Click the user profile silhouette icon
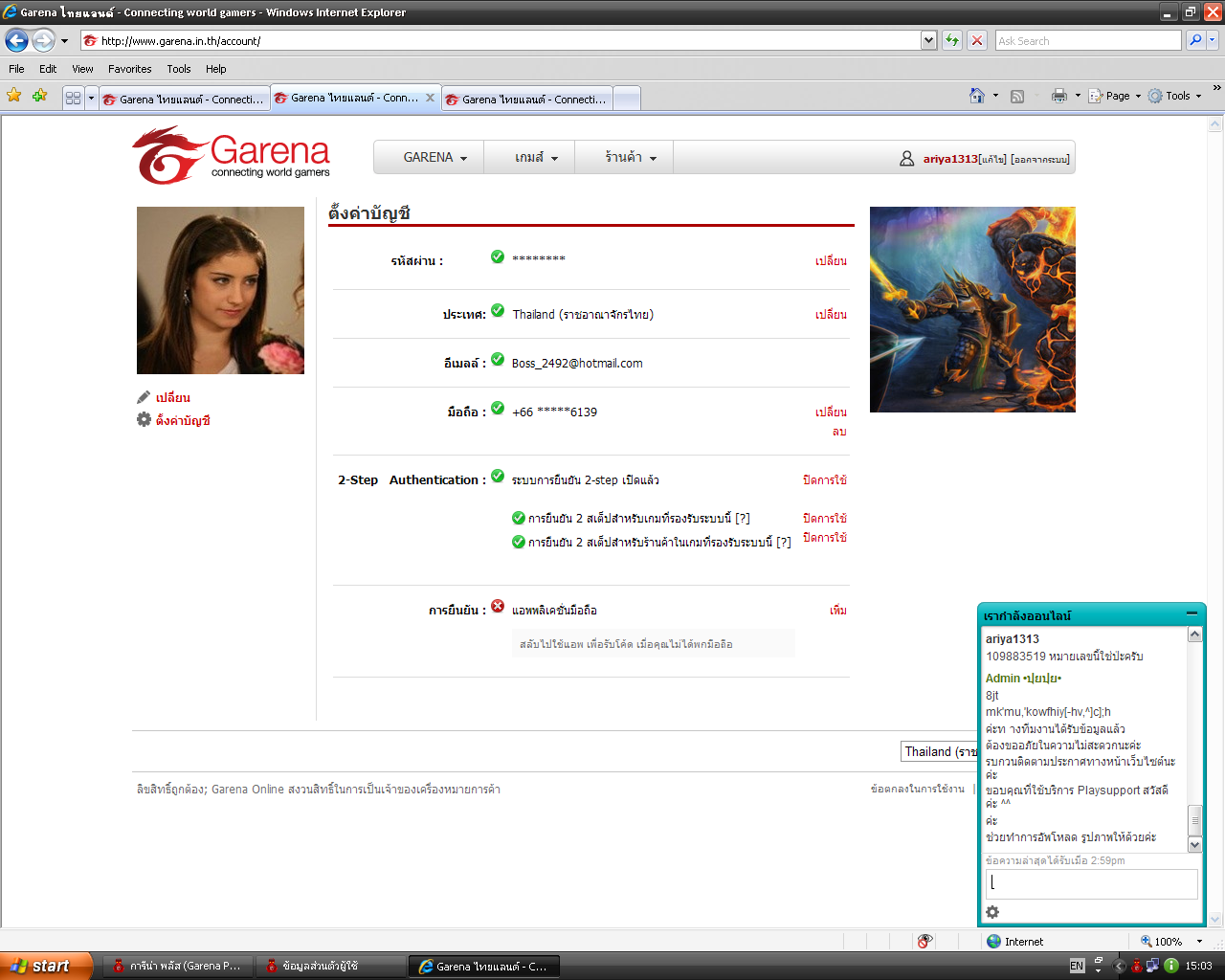This screenshot has height=980, width=1225. [906, 159]
